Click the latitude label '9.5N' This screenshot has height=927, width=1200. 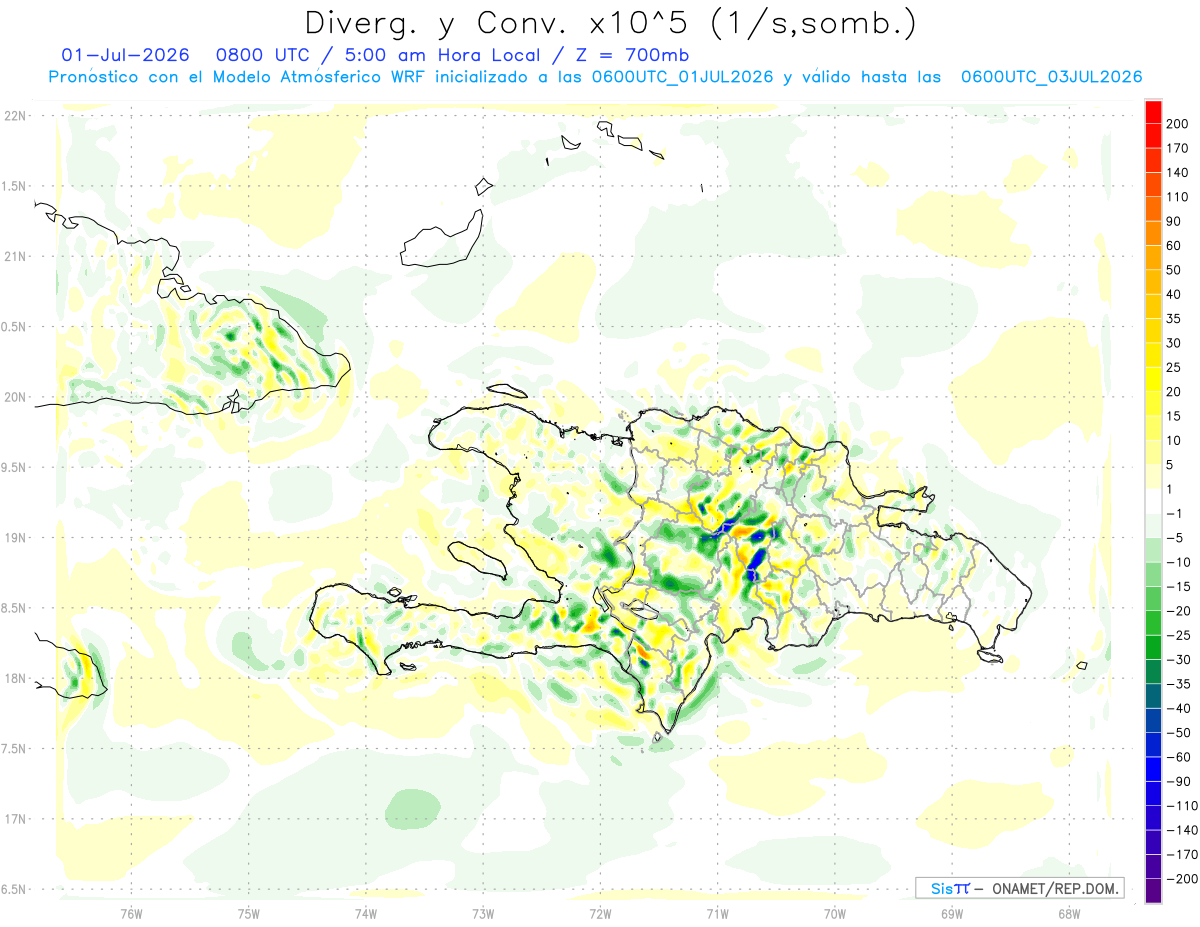[x=14, y=467]
